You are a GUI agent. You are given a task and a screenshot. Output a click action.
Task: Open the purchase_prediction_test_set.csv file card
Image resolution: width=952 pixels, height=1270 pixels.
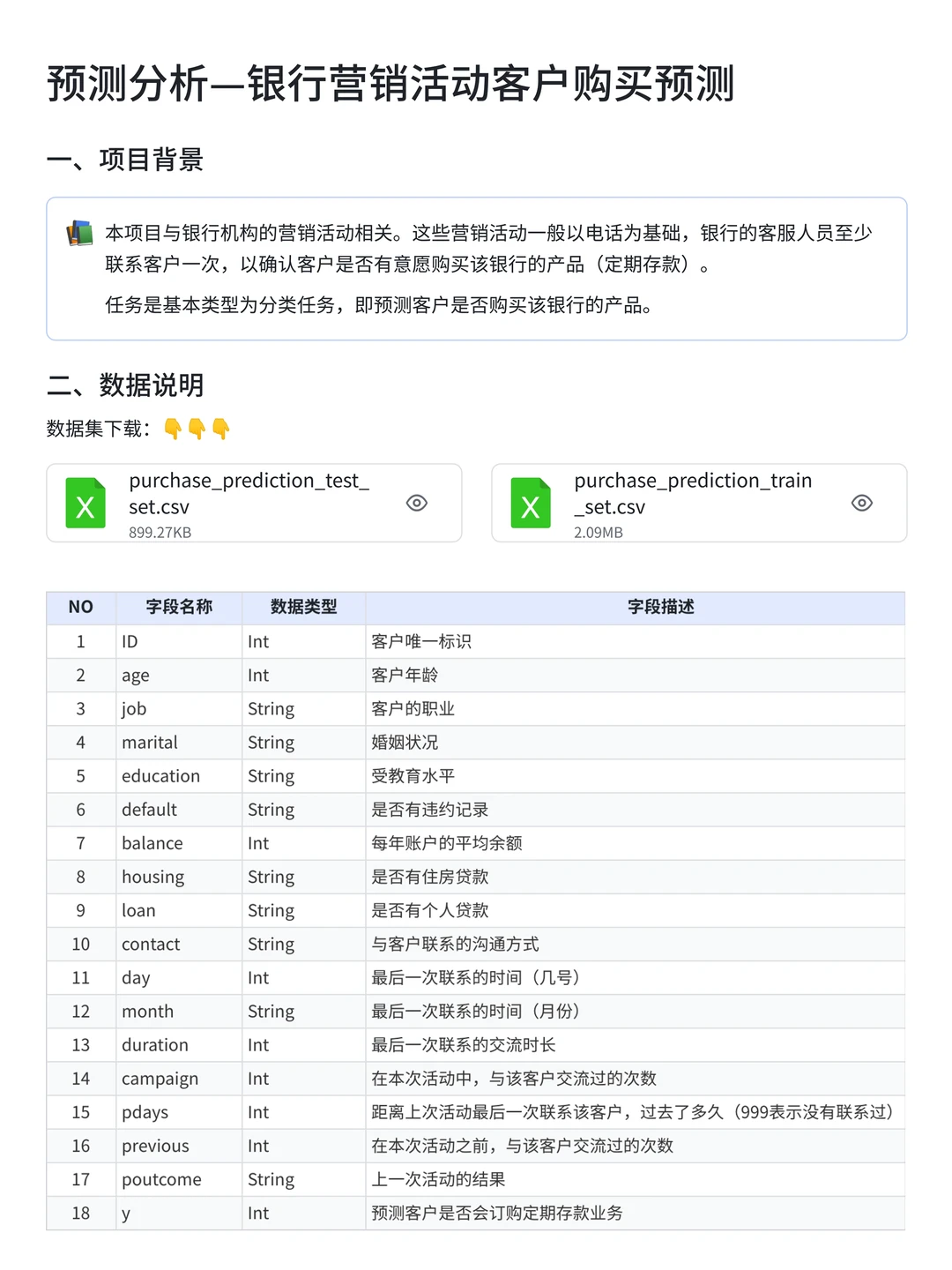253,503
